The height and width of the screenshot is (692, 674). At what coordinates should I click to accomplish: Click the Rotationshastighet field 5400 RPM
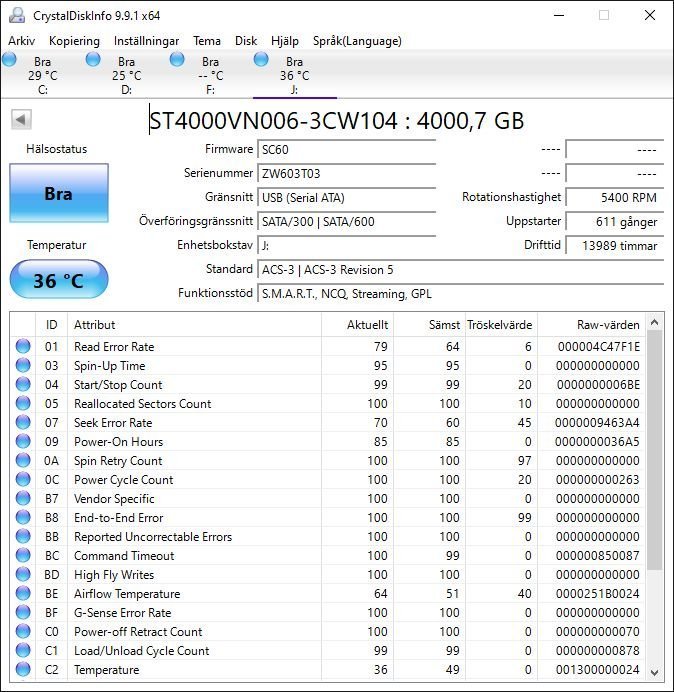[614, 198]
